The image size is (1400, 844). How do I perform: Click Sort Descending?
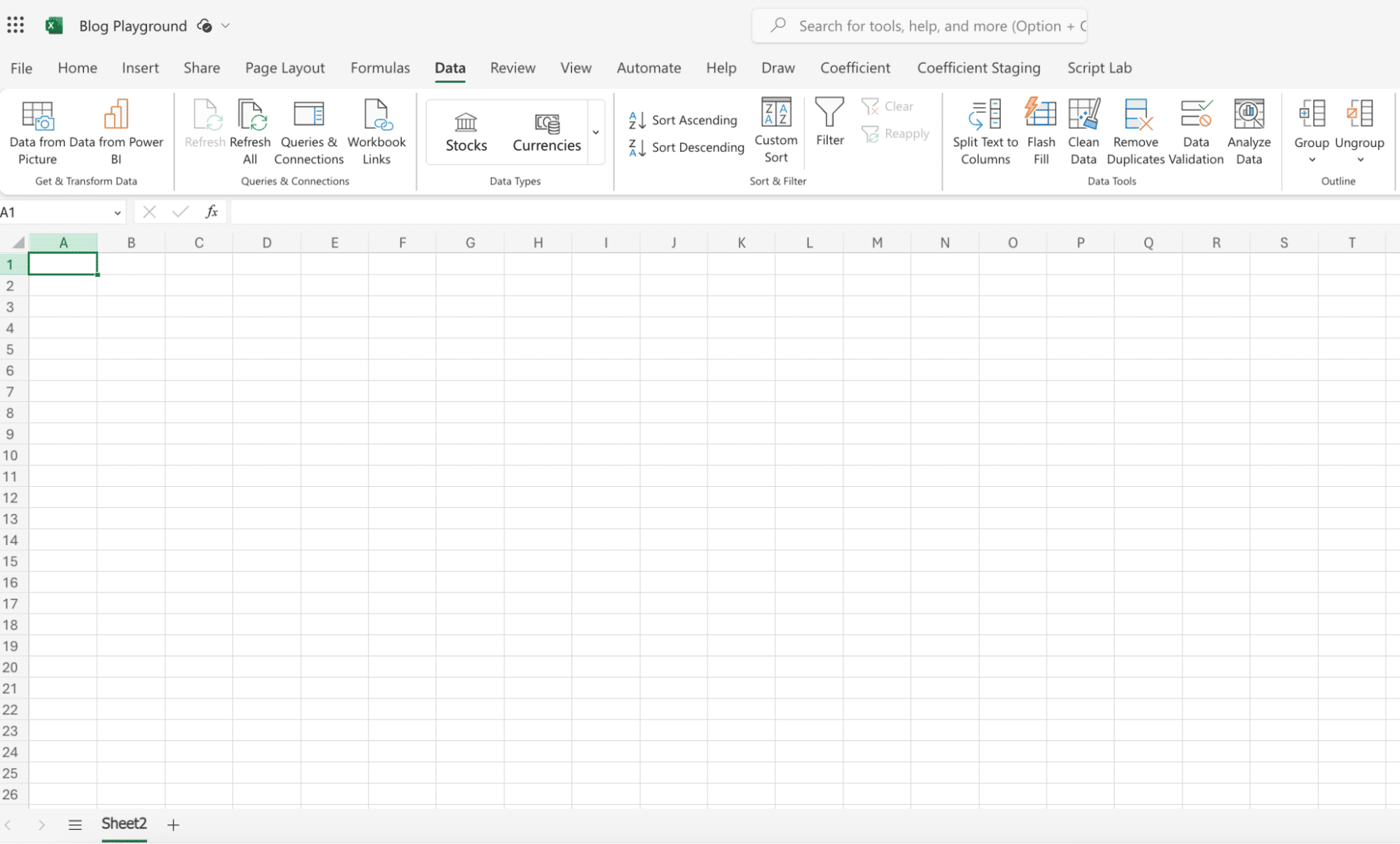686,147
